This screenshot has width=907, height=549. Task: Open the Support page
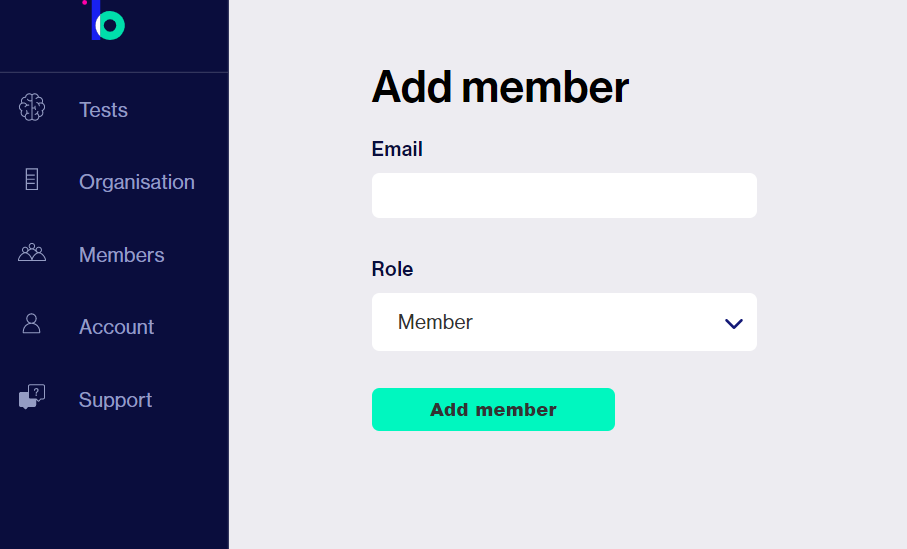tap(115, 400)
